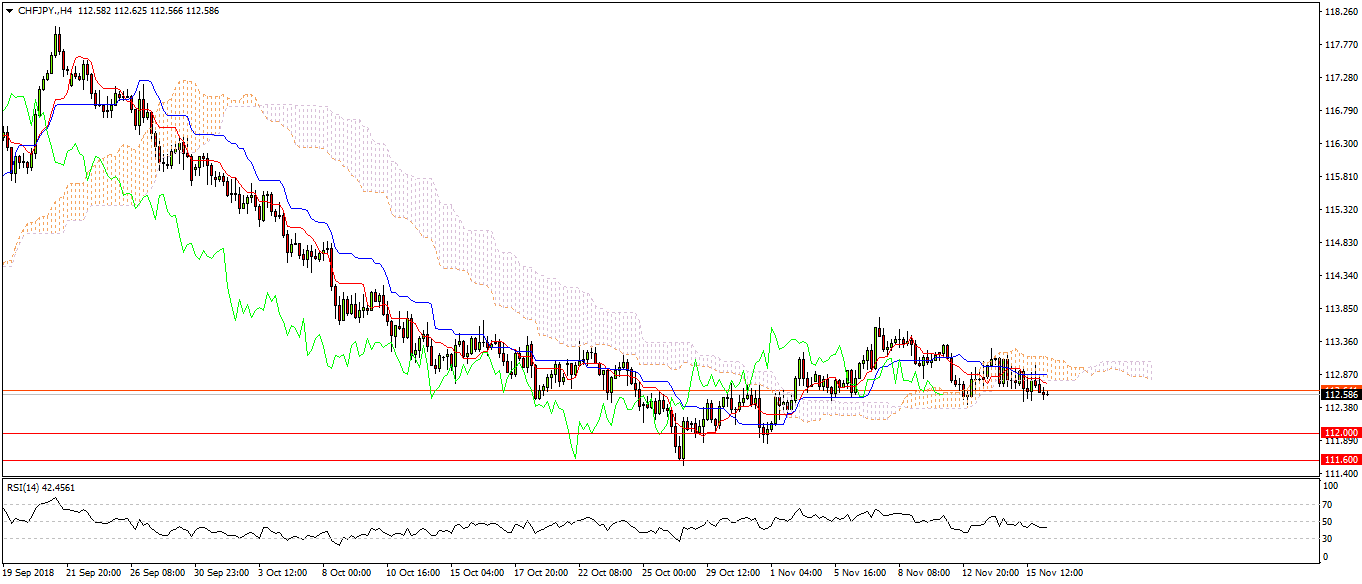Click the 19 Sep 2018 date label

[x=28, y=573]
